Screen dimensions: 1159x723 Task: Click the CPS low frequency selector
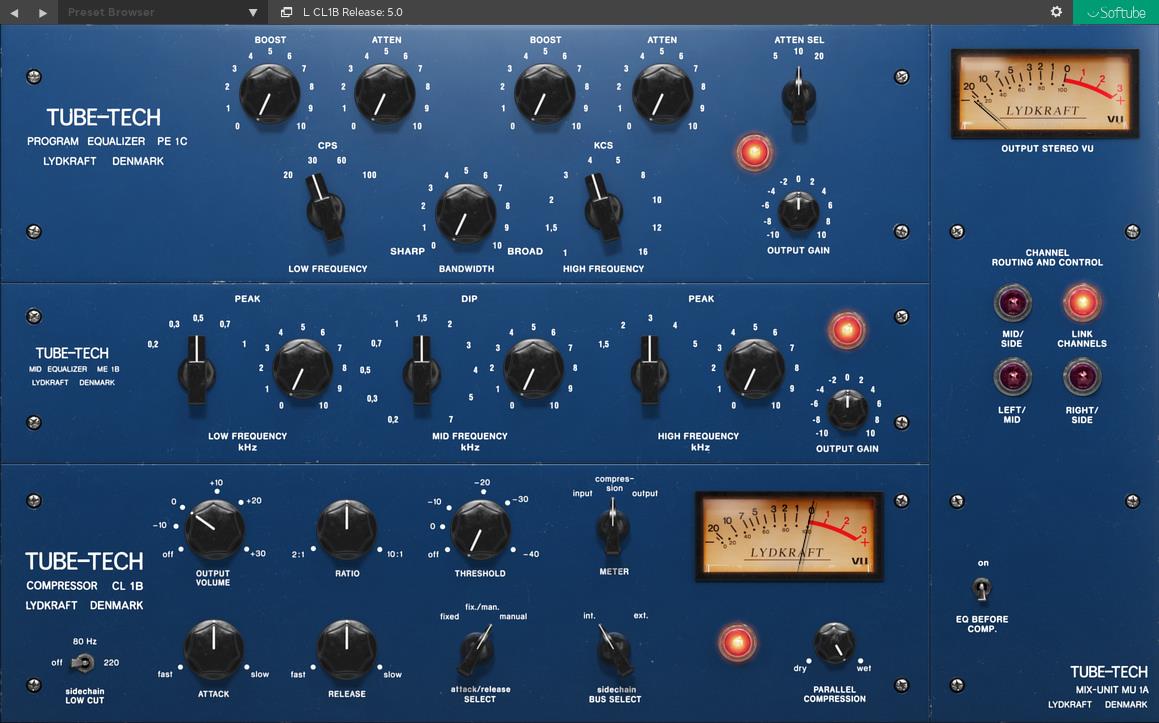tap(325, 208)
